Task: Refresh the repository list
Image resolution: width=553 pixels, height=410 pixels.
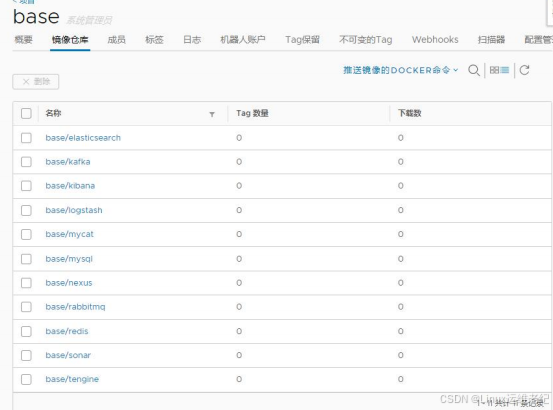Action: click(x=524, y=70)
